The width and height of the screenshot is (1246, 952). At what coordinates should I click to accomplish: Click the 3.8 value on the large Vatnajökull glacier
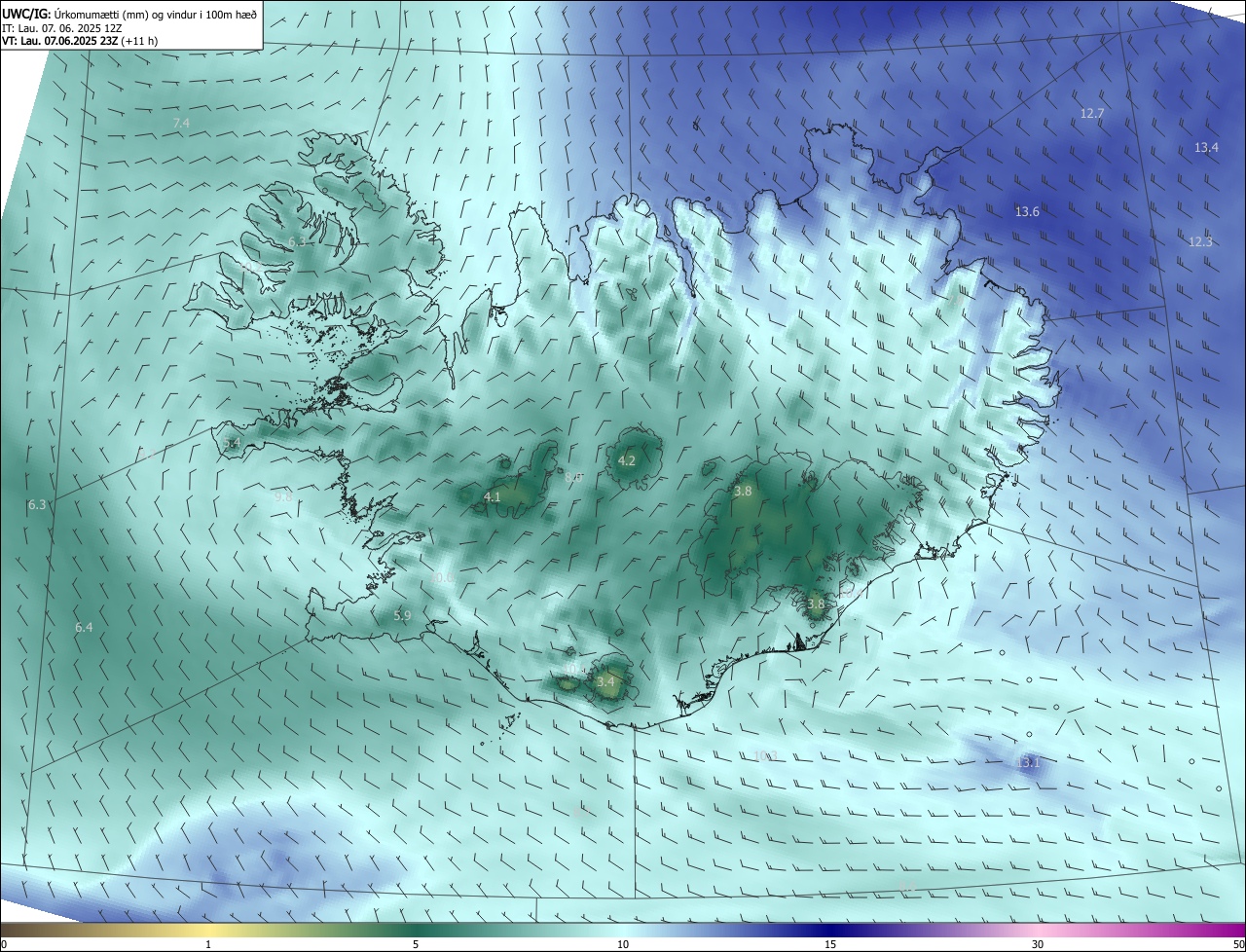pos(743,492)
